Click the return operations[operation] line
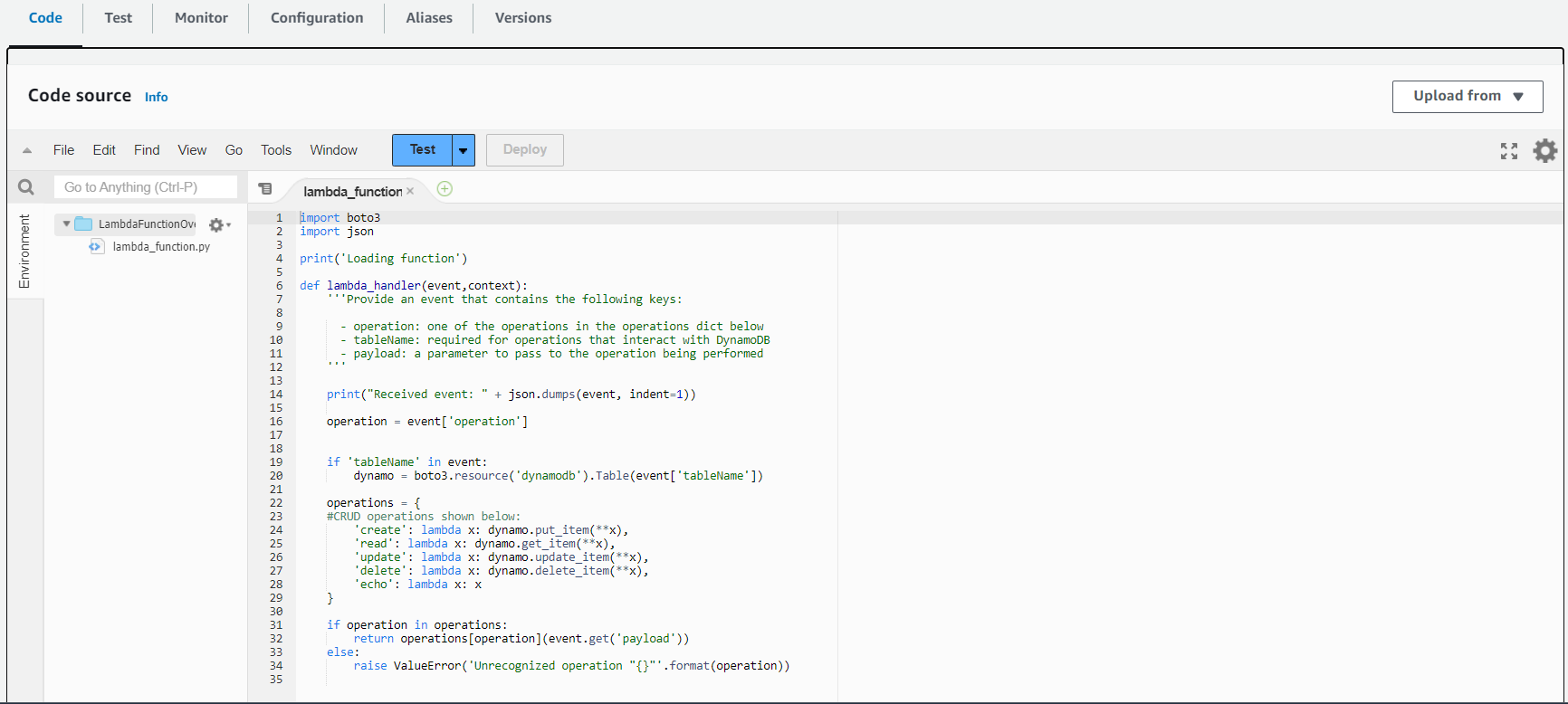Image resolution: width=1568 pixels, height=704 pixels. (x=521, y=639)
